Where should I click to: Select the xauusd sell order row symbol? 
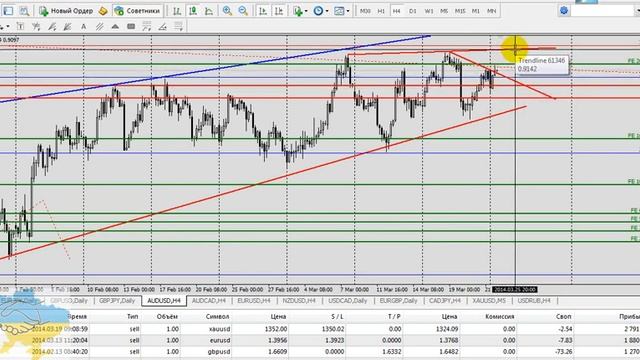coord(220,329)
